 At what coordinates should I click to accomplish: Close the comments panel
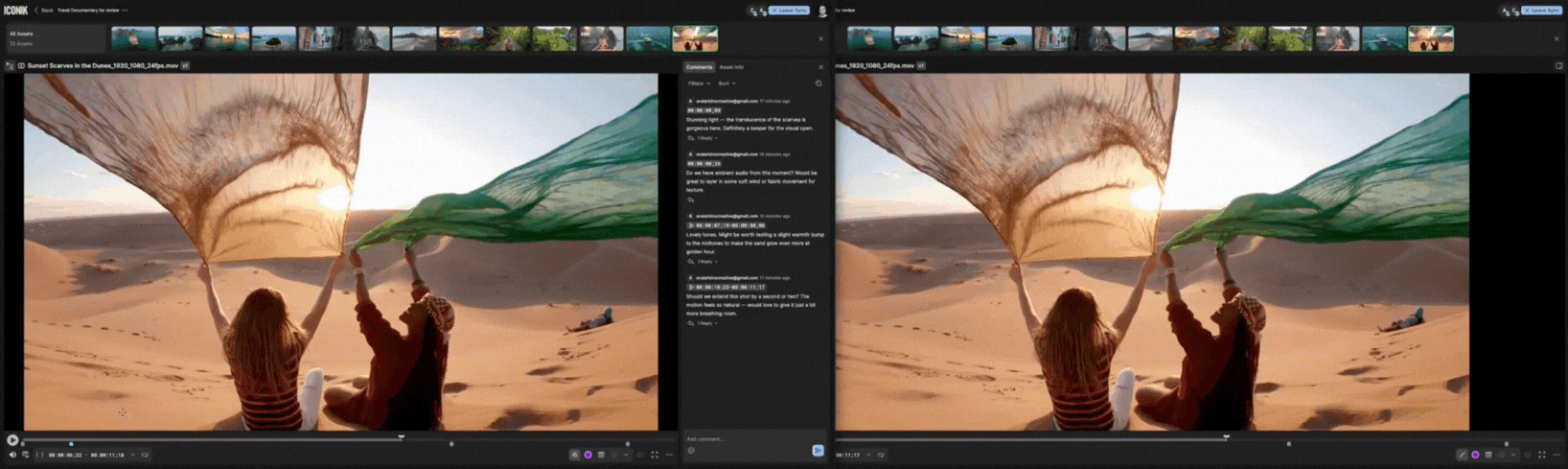point(820,67)
